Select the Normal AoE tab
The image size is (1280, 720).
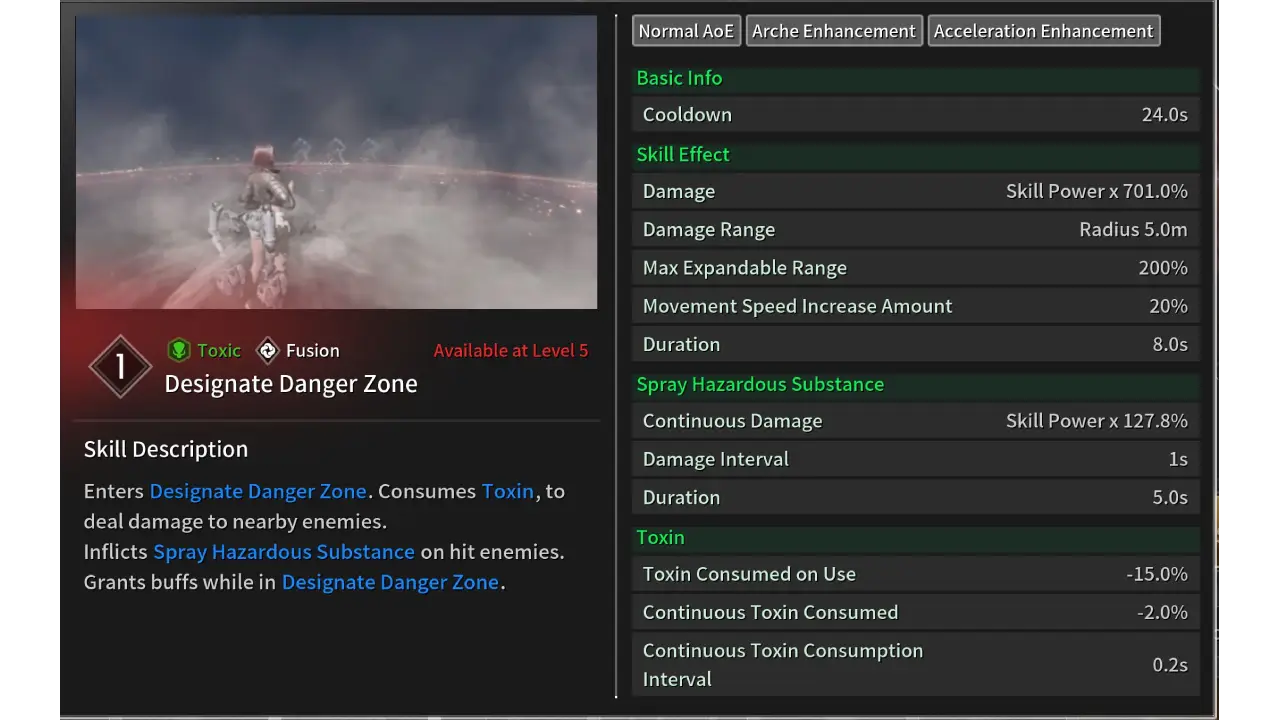[x=685, y=30]
